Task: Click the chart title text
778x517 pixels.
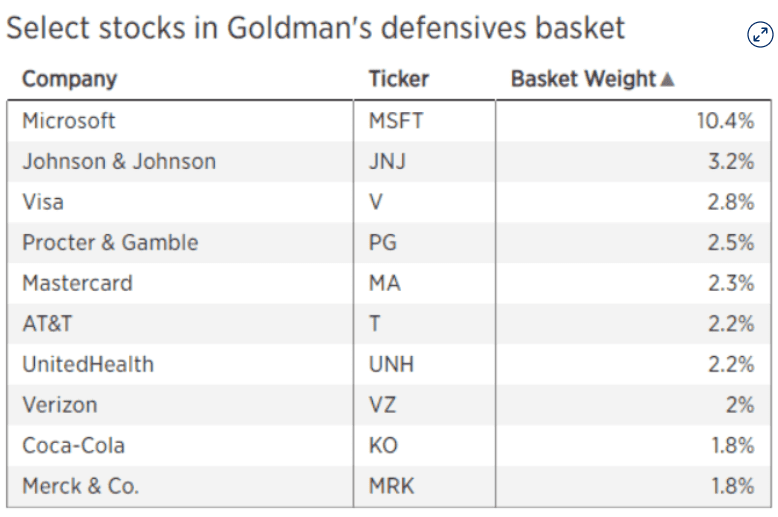Action: (x=315, y=28)
